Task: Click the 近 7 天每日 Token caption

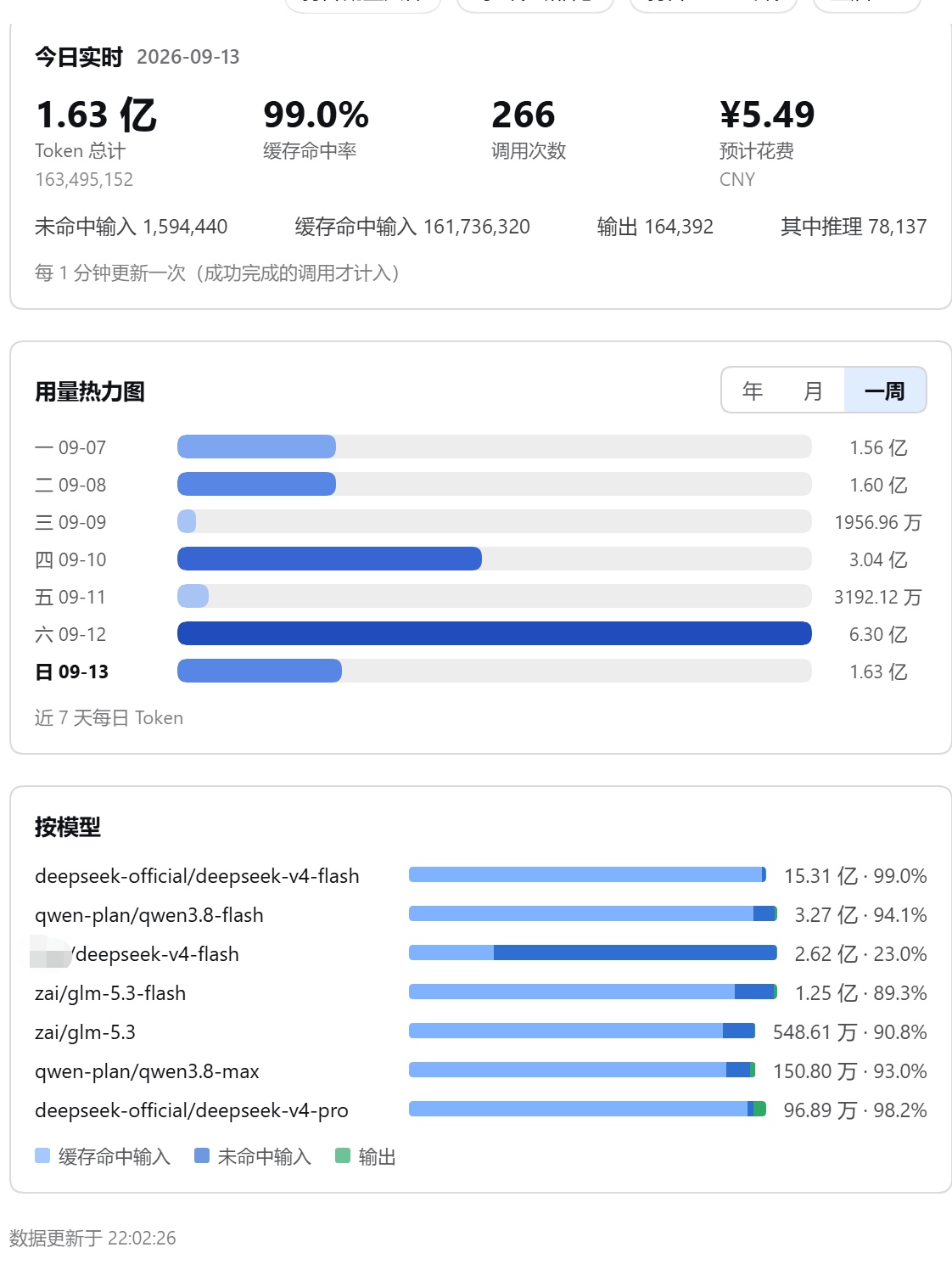Action: coord(109,717)
